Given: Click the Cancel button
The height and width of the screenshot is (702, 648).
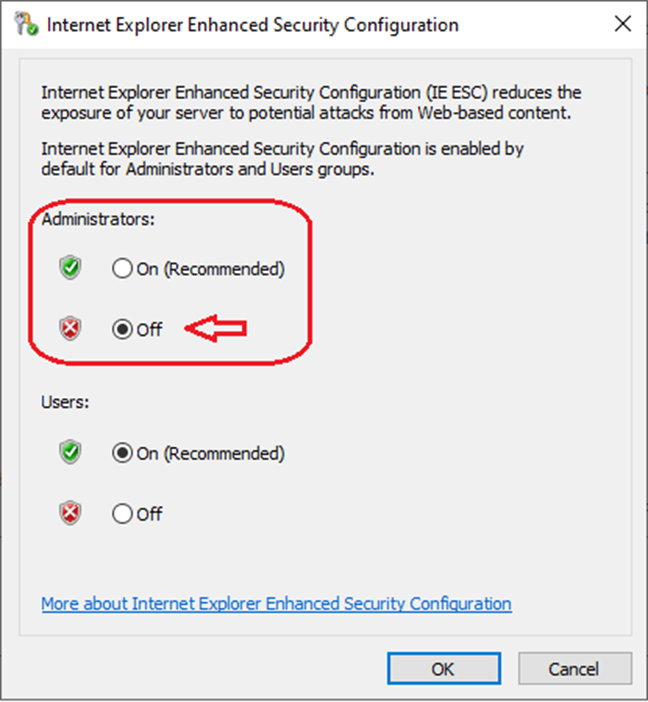Looking at the screenshot, I should click(x=574, y=668).
